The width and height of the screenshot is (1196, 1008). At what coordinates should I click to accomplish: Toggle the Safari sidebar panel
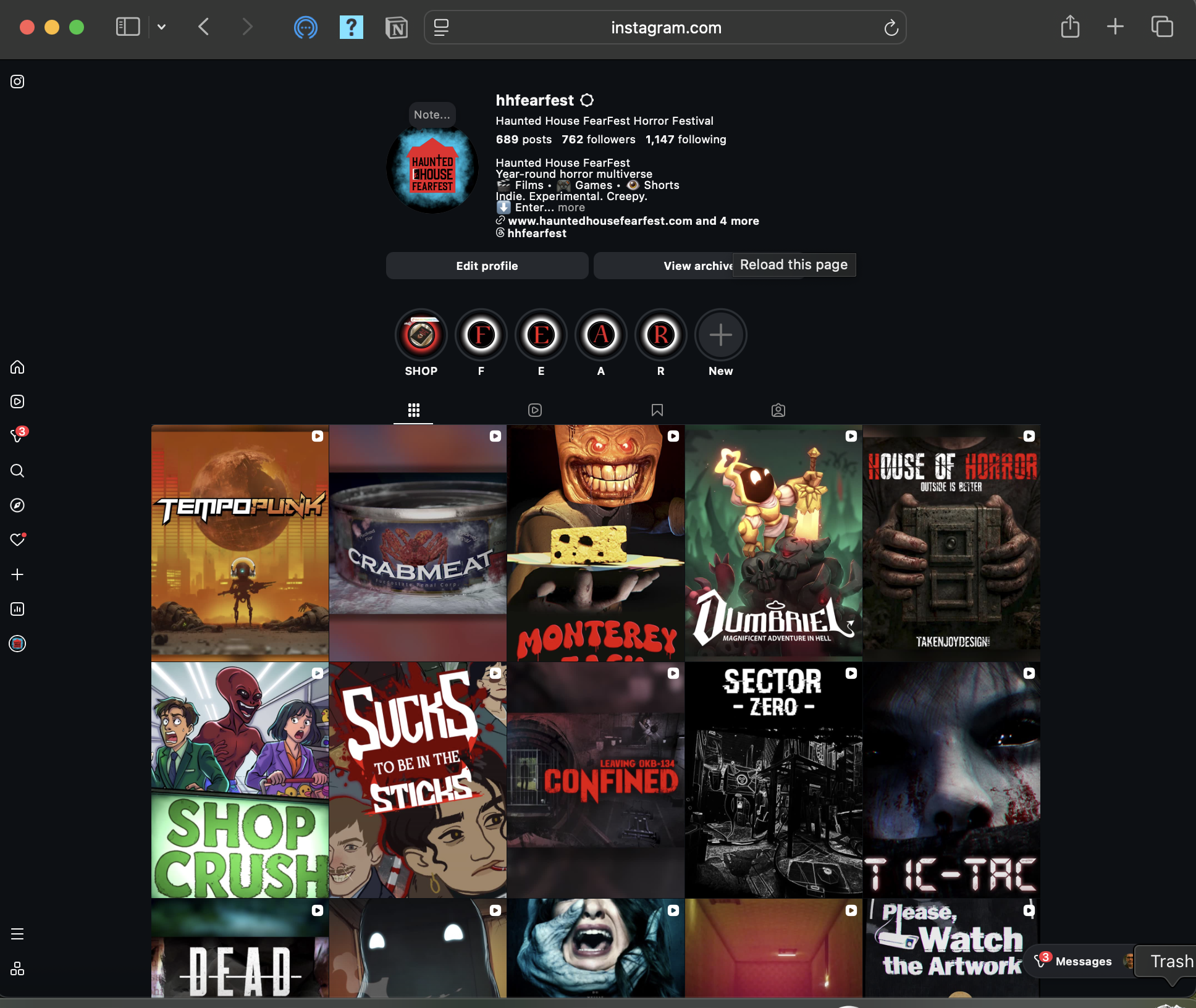(x=128, y=27)
